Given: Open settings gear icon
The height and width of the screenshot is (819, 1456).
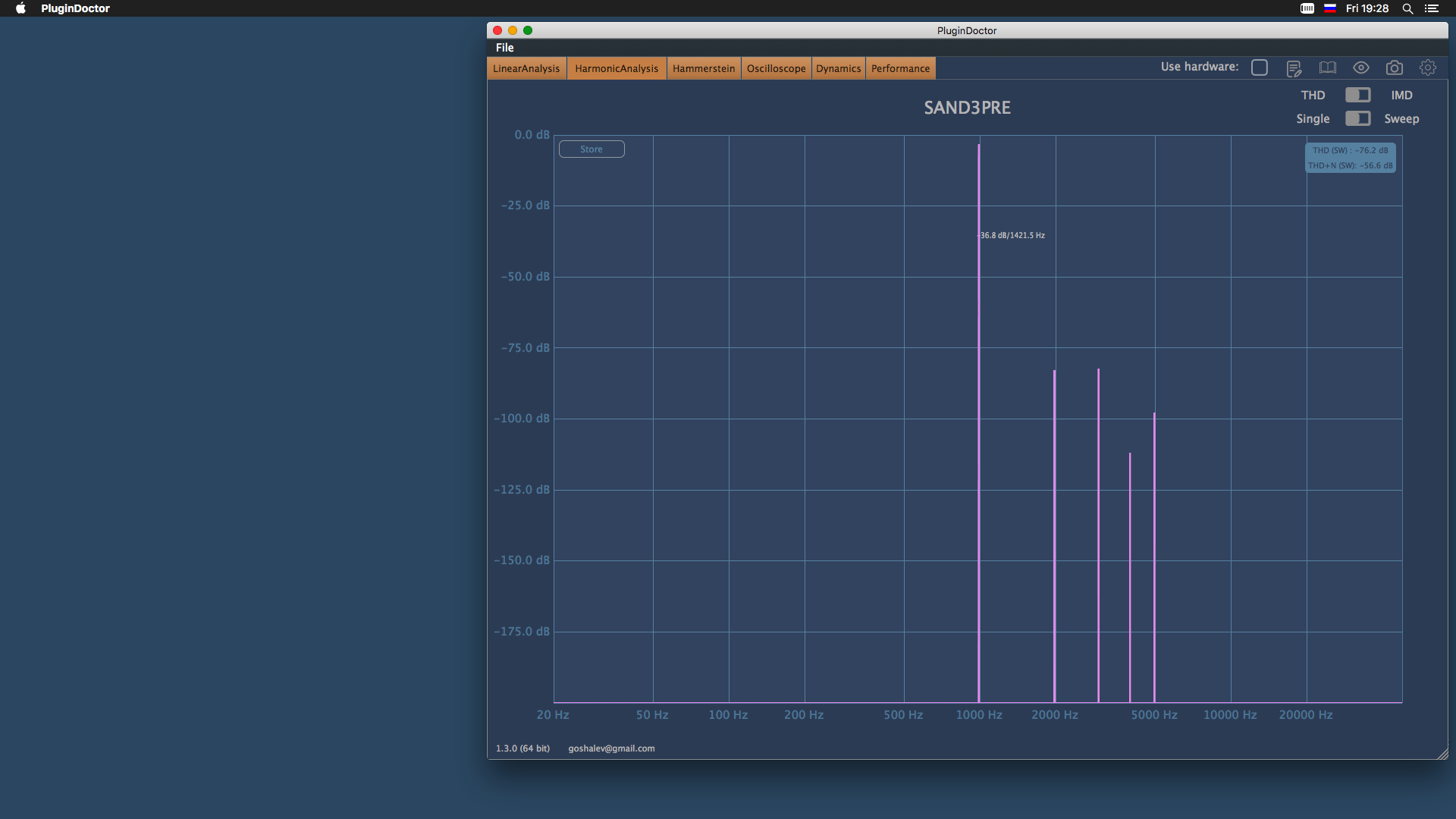Looking at the screenshot, I should (1427, 67).
